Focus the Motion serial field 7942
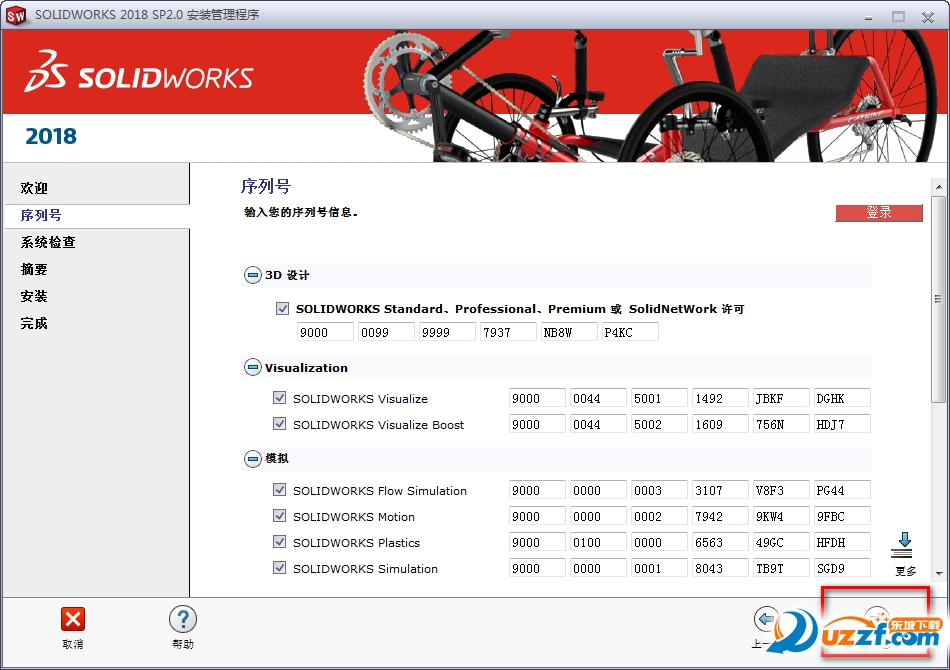Image resolution: width=950 pixels, height=670 pixels. coord(720,516)
